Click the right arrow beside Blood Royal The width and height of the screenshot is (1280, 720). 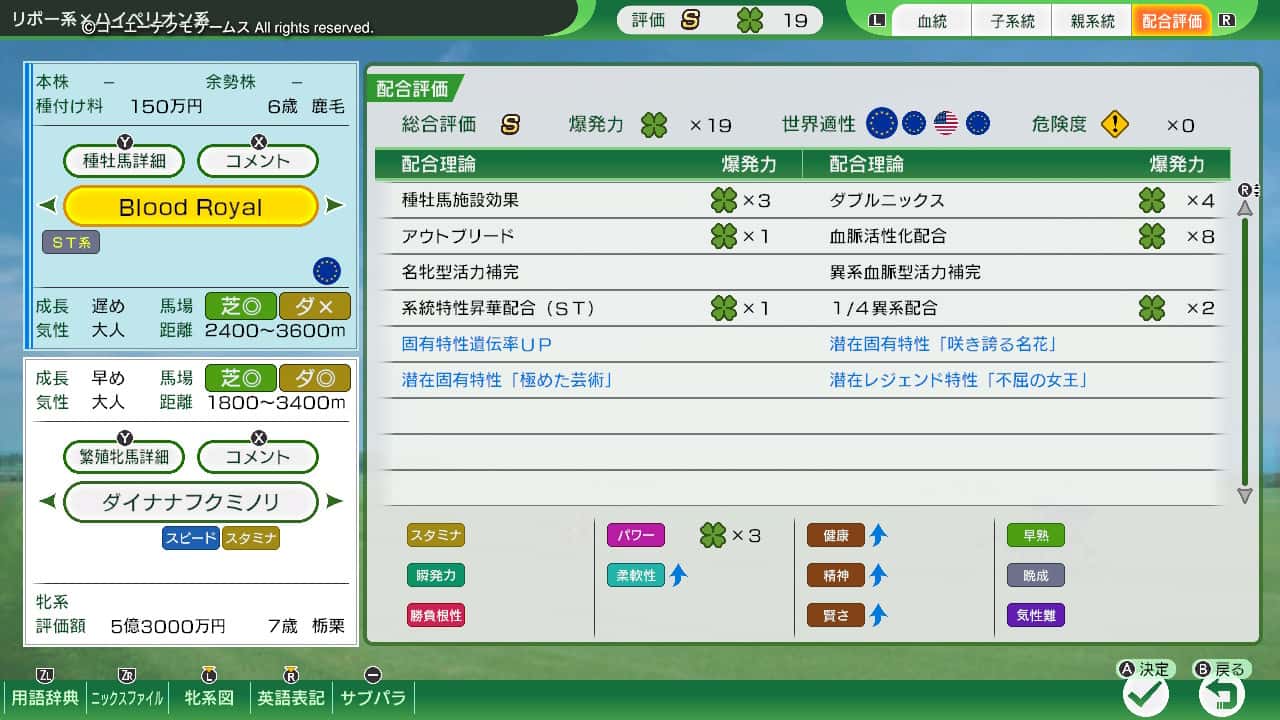[x=331, y=206]
